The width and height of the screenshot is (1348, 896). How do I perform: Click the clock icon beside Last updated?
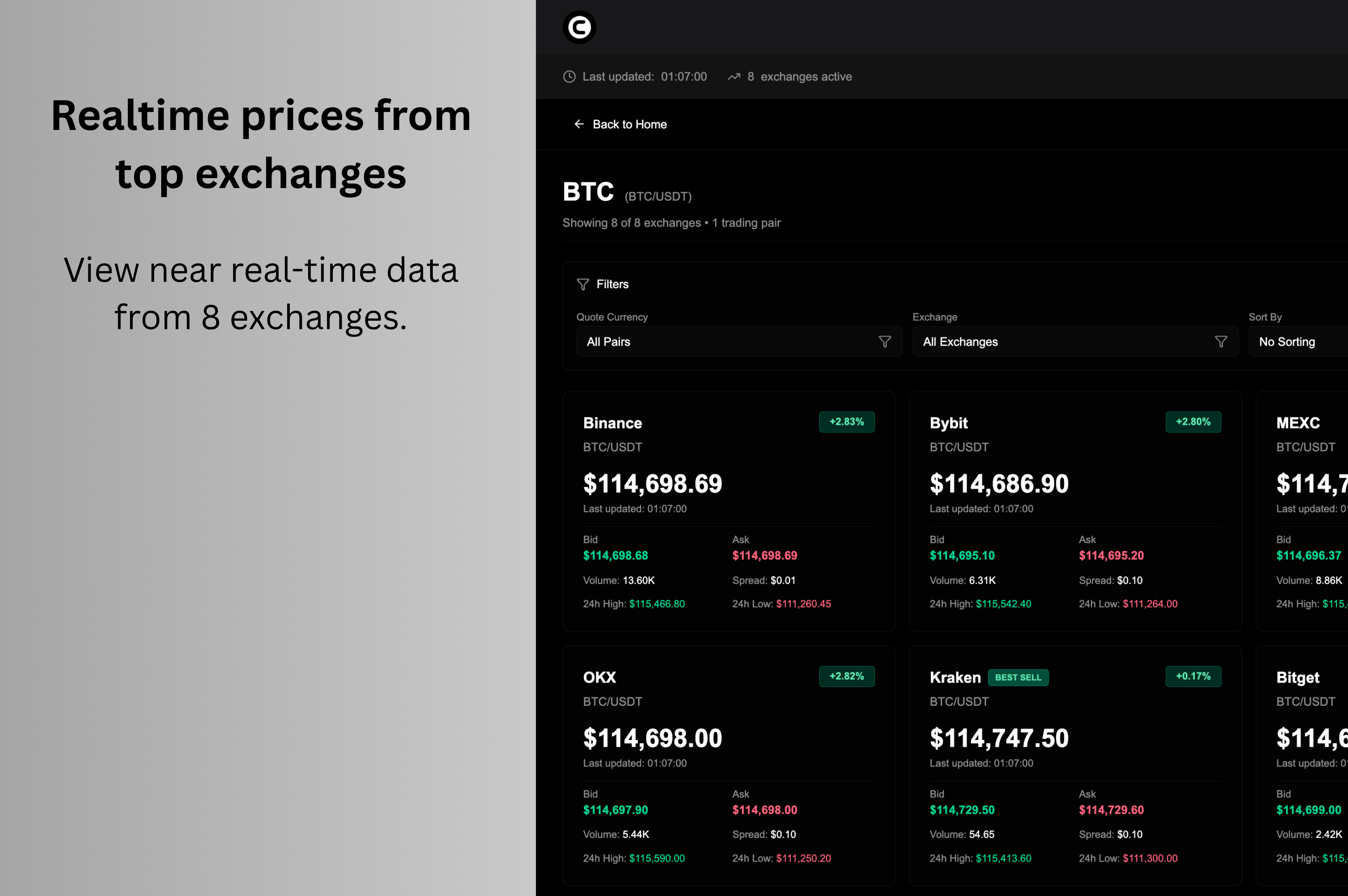pyautogui.click(x=569, y=76)
